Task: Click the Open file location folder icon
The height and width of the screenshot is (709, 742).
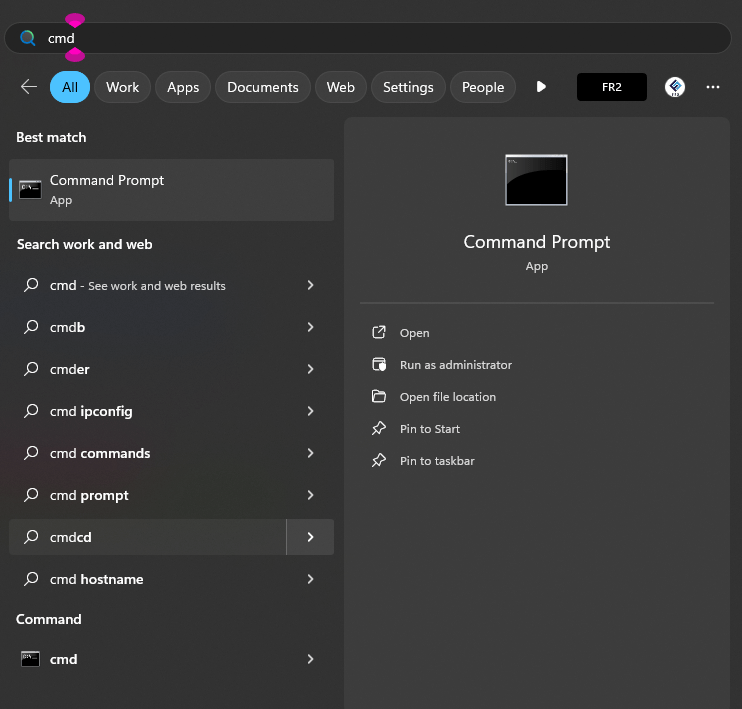Action: tap(379, 397)
